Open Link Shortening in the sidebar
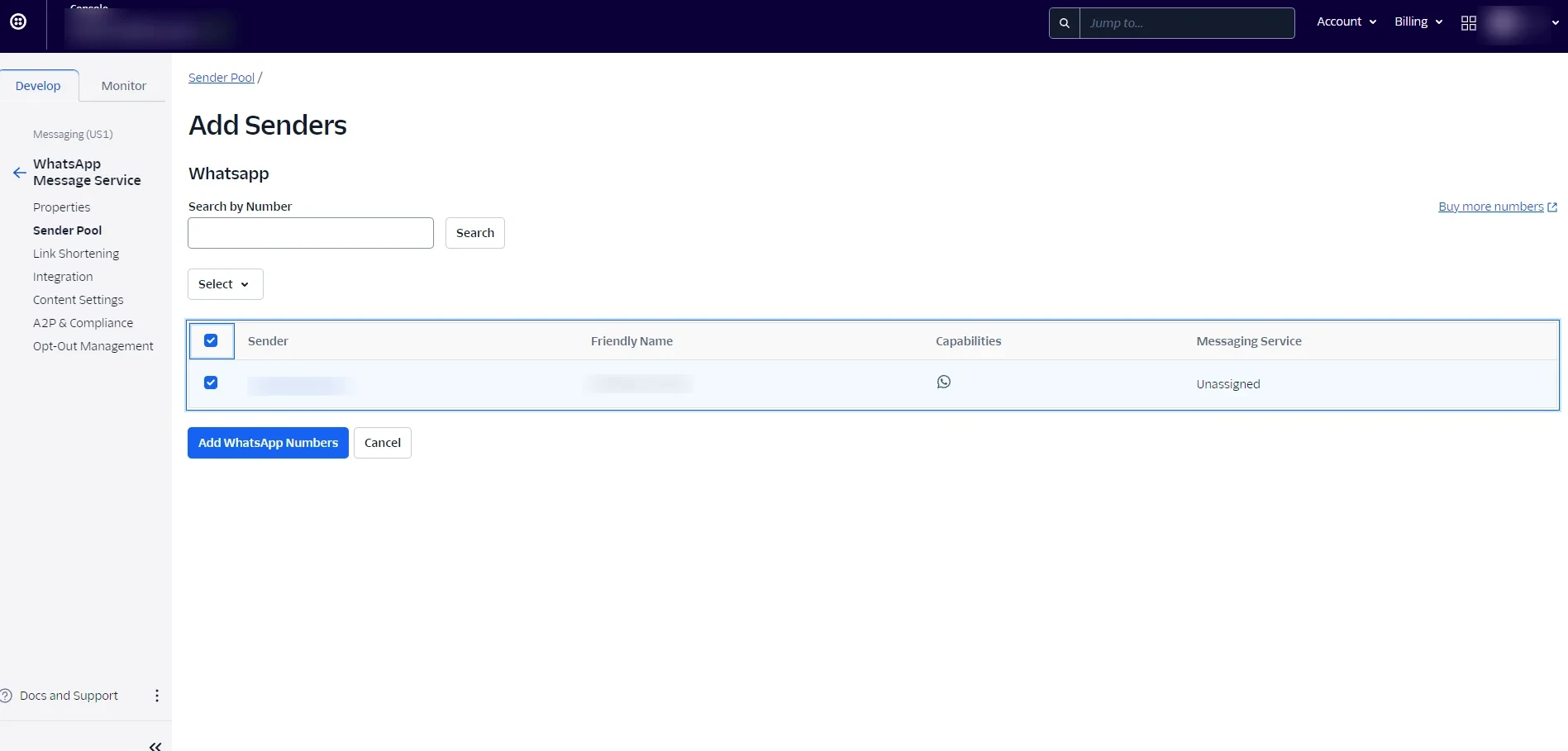 [x=76, y=254]
